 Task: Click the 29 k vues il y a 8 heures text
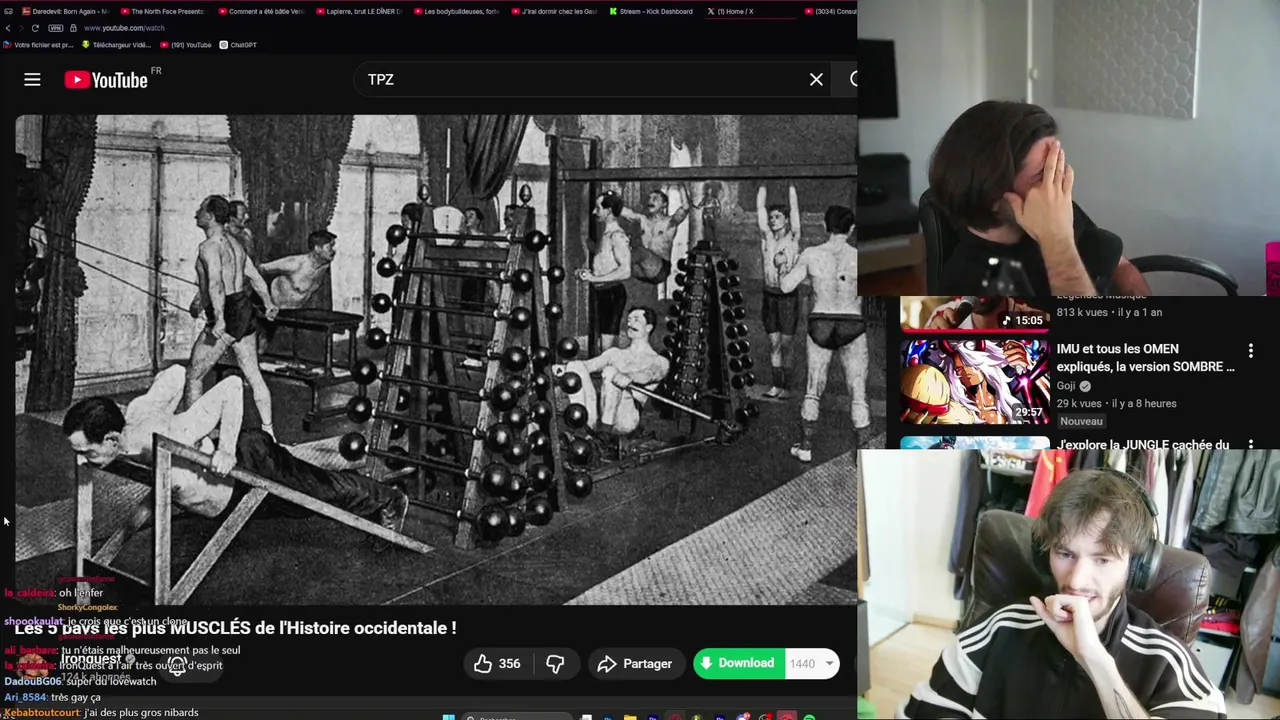point(1116,403)
